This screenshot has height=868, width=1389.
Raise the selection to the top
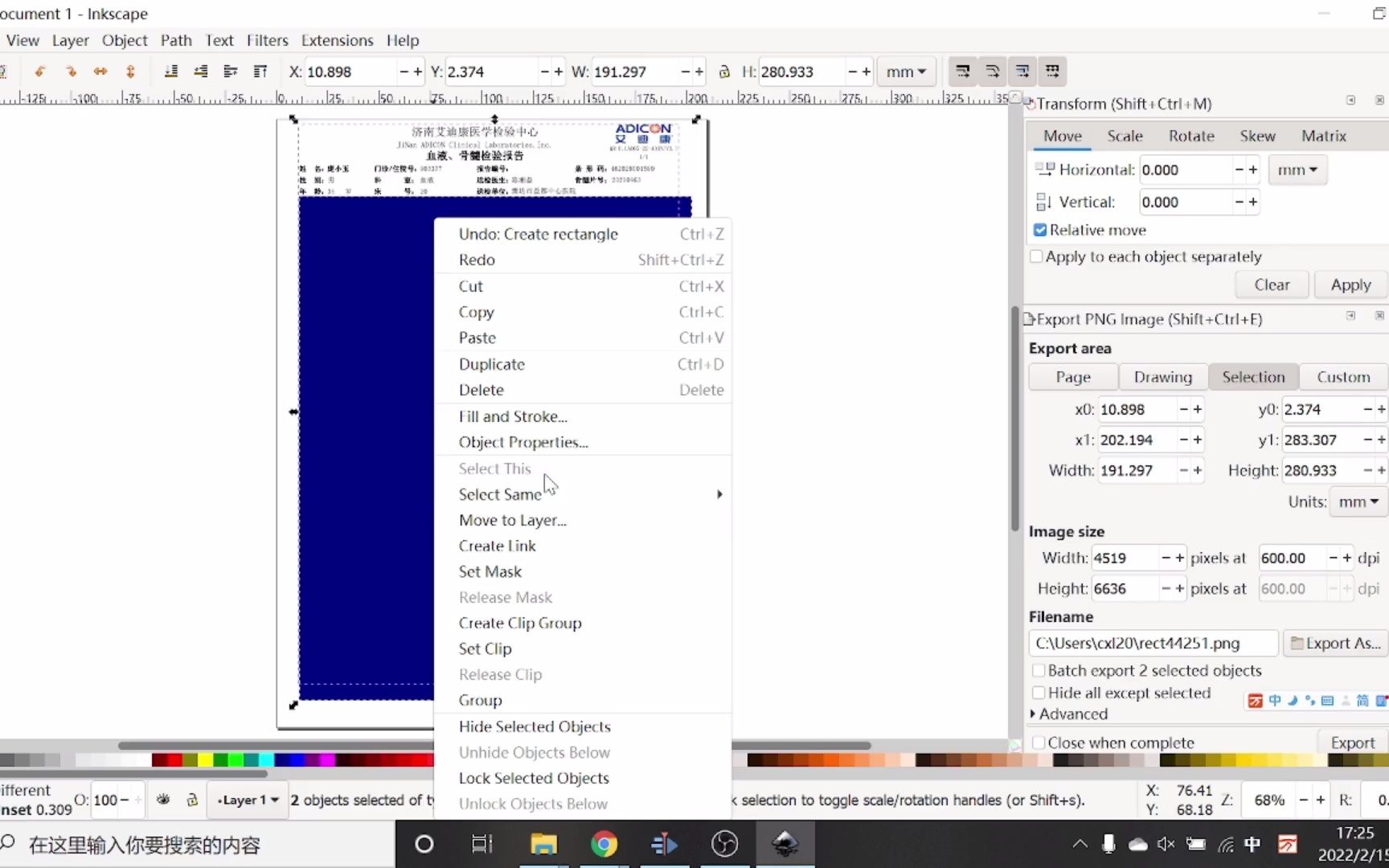click(x=260, y=71)
